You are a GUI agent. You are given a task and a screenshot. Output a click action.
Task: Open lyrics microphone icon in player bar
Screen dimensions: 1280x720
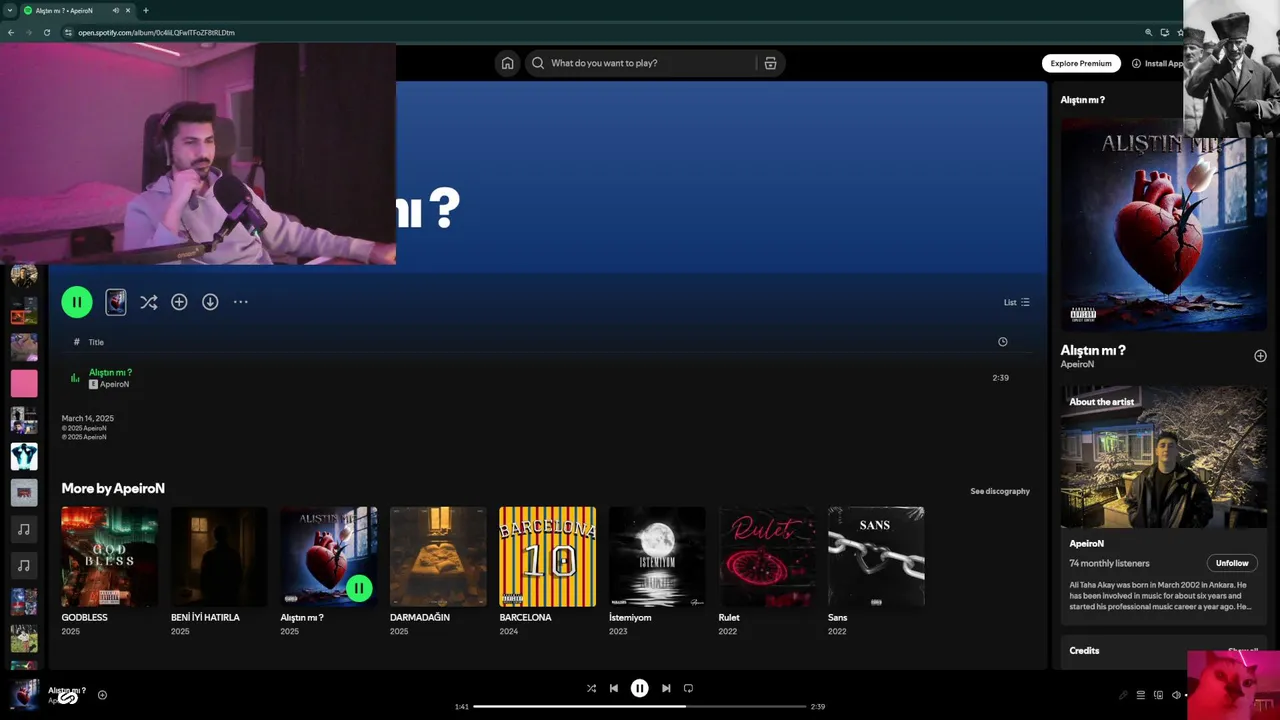(x=1122, y=695)
